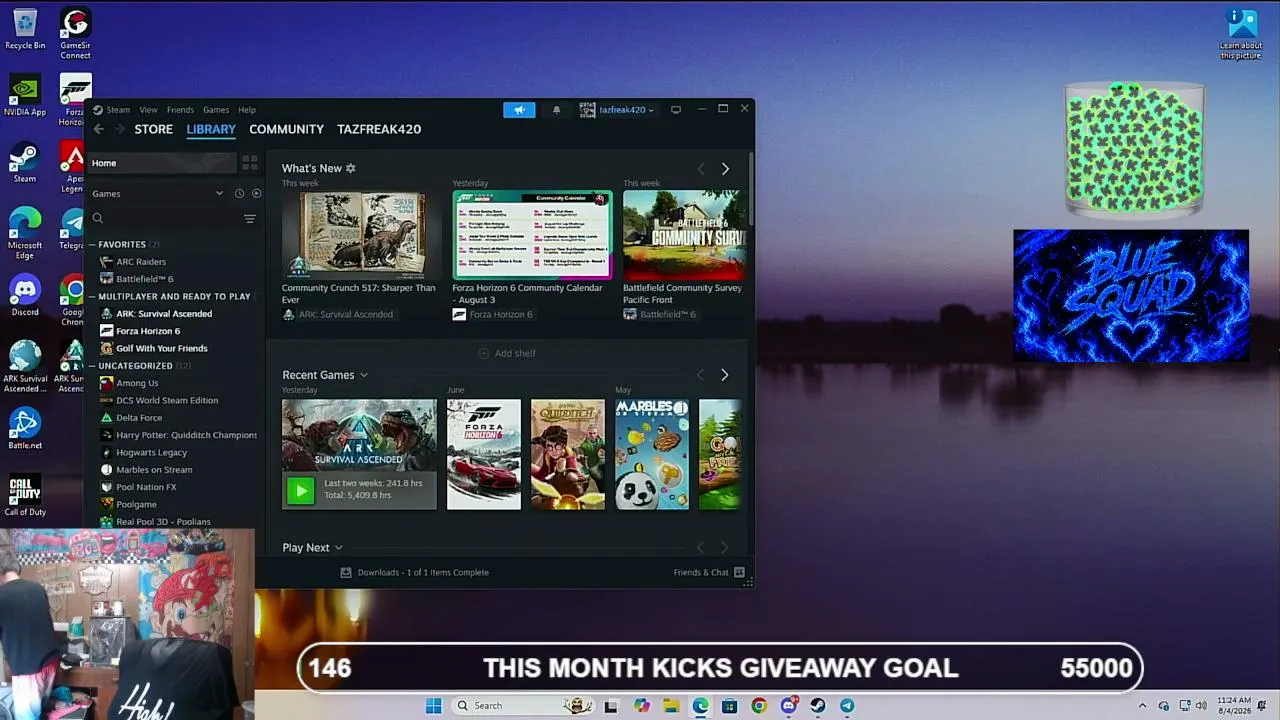Open the Games menu
This screenshot has height=720, width=1280.
(216, 110)
